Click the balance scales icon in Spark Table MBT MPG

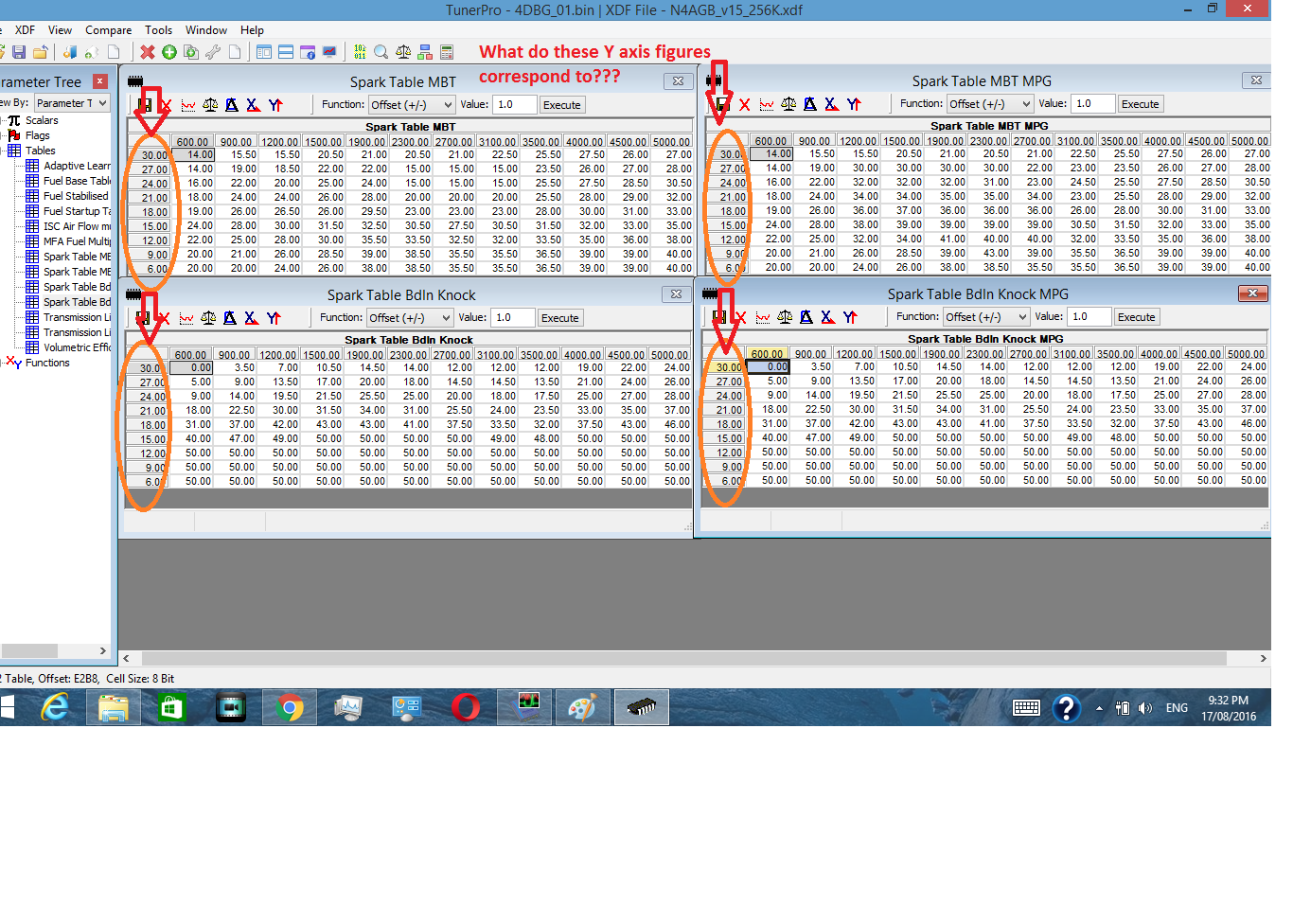click(x=788, y=104)
